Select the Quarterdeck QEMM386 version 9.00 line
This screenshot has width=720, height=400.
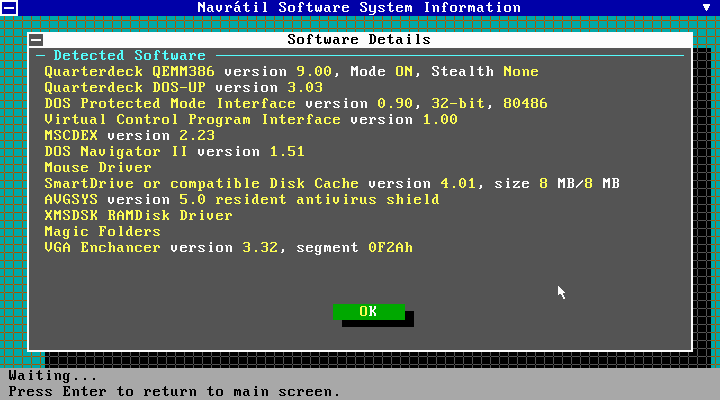click(292, 72)
